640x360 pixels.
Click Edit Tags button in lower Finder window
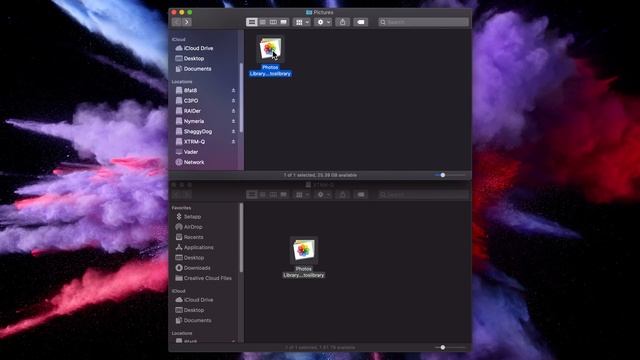click(x=361, y=195)
